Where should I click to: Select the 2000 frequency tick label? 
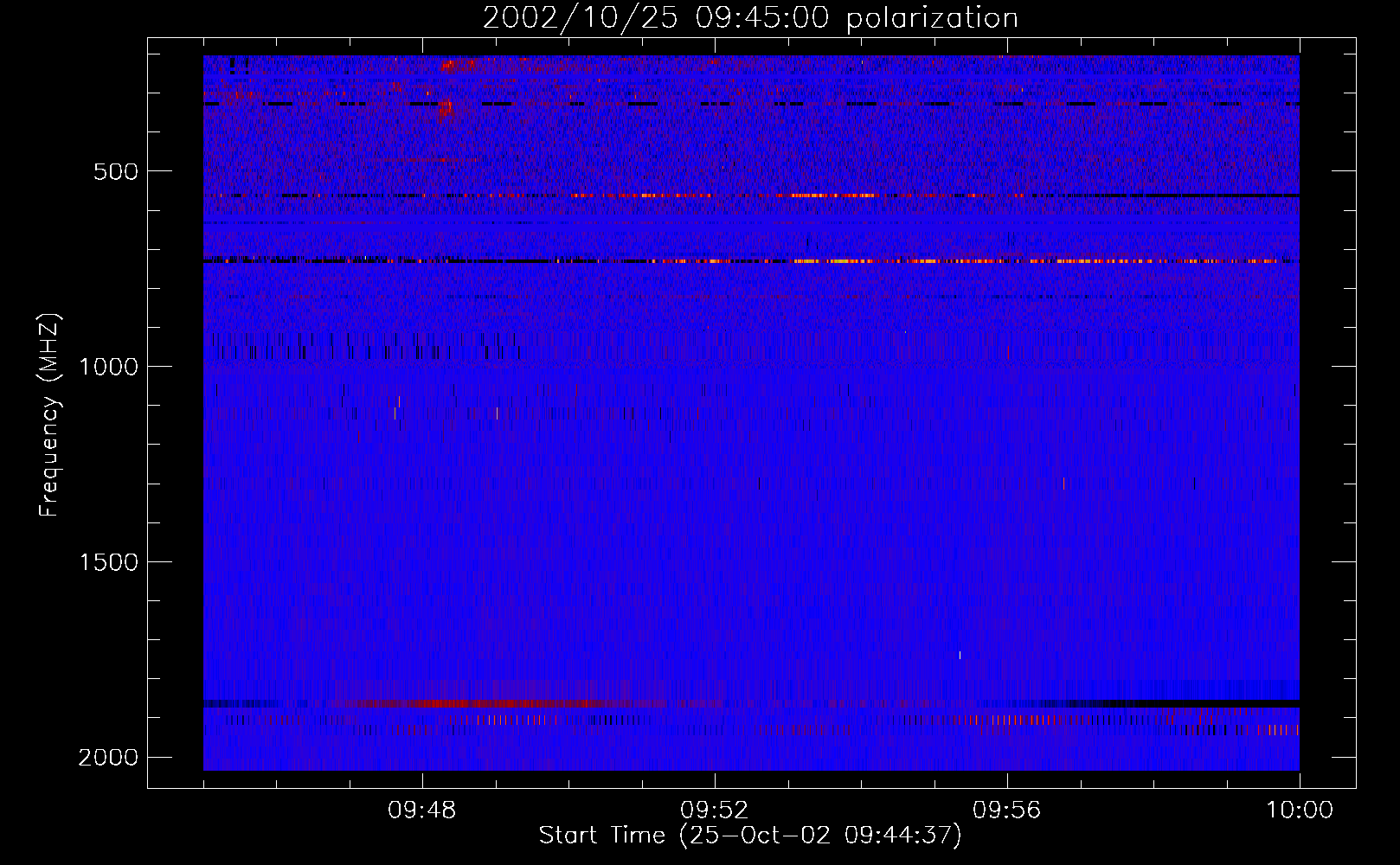tap(108, 758)
